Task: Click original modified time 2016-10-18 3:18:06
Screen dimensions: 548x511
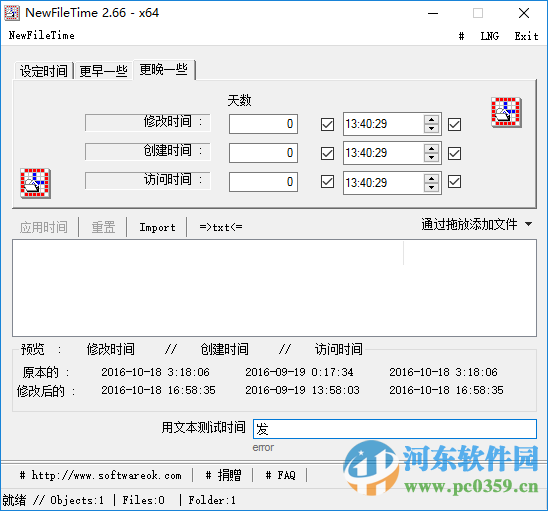Action: pos(155,372)
